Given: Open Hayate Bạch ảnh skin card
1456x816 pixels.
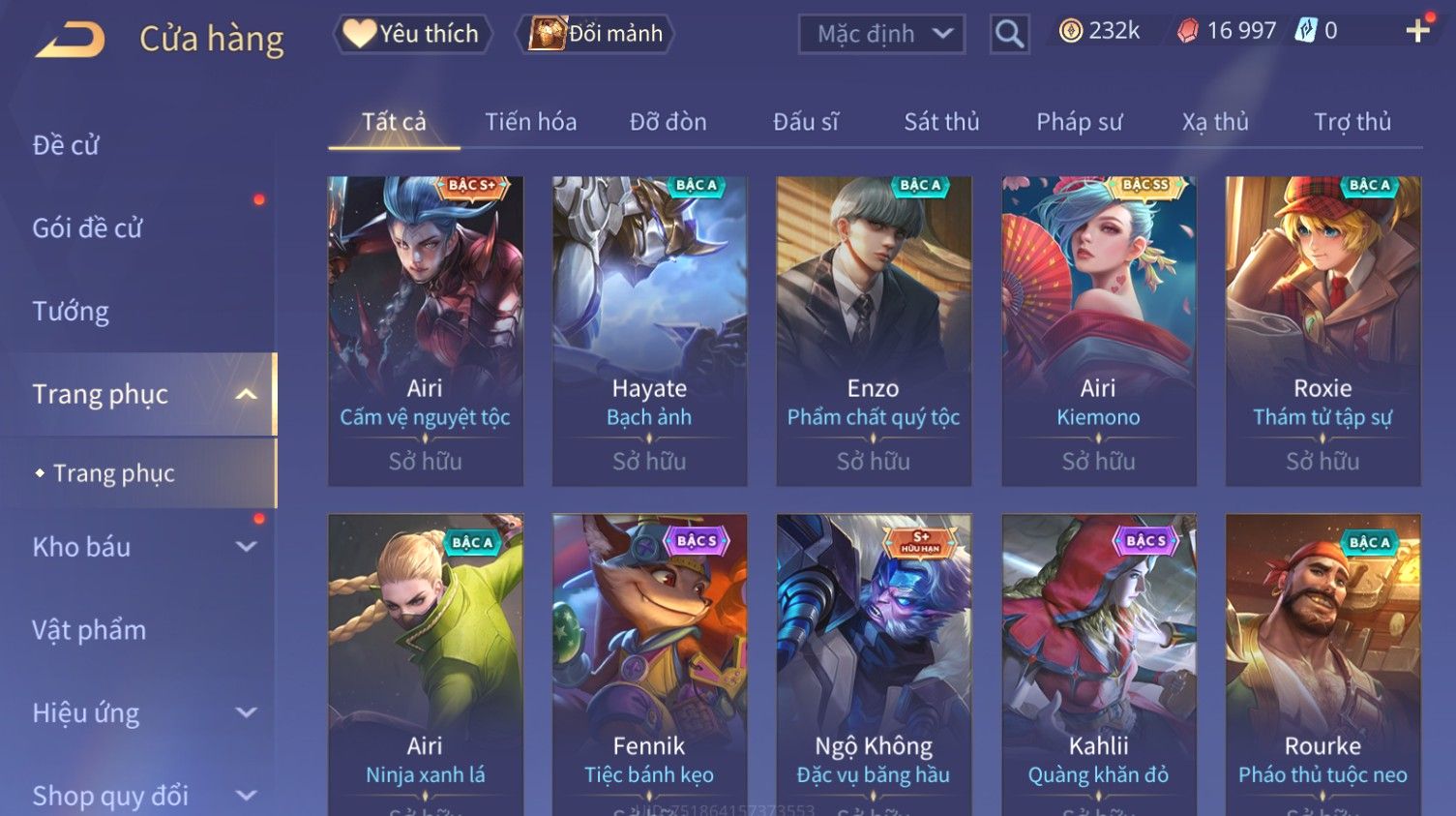Looking at the screenshot, I should click(x=649, y=331).
